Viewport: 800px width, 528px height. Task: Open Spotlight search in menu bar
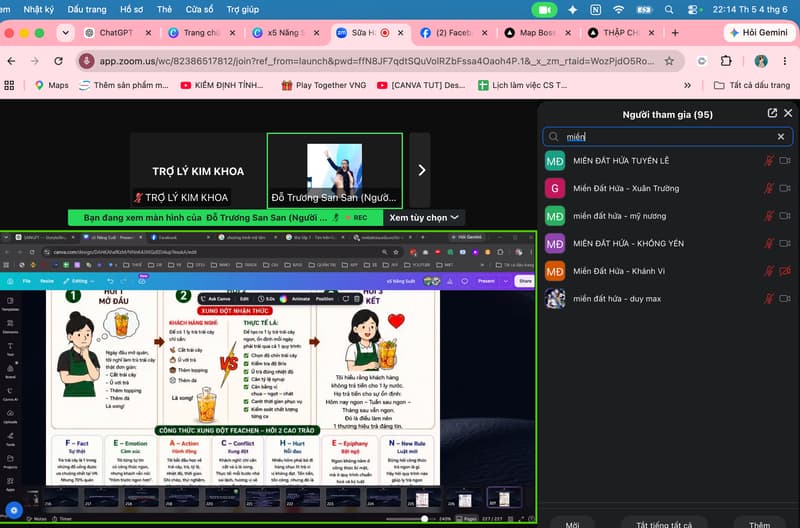point(669,9)
